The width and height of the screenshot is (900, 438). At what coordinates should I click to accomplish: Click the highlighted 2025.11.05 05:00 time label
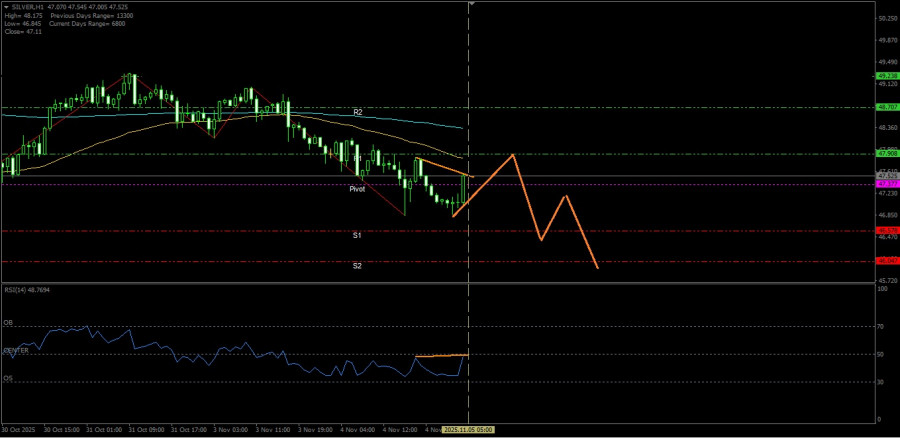pos(469,429)
